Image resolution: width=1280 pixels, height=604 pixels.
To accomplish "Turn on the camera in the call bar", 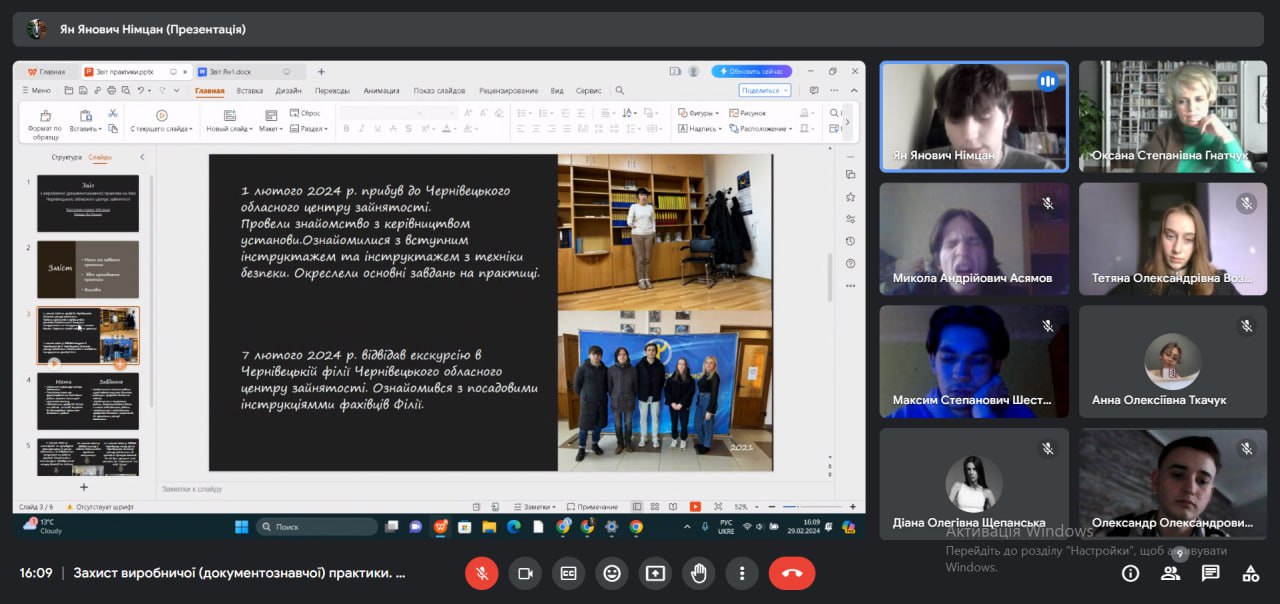I will [x=525, y=573].
